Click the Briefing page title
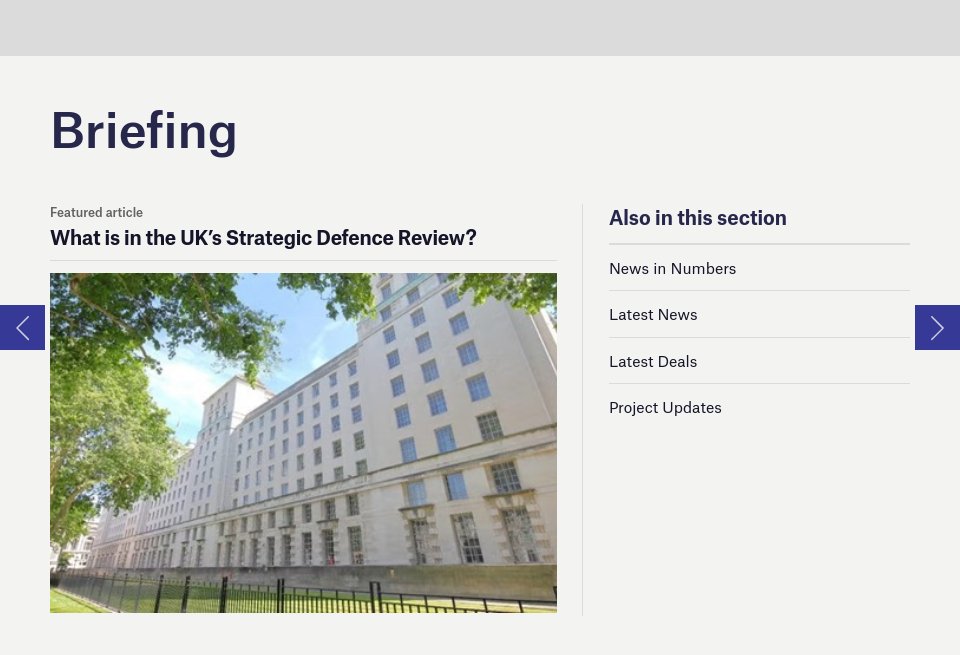Image resolution: width=960 pixels, height=655 pixels. click(x=144, y=130)
